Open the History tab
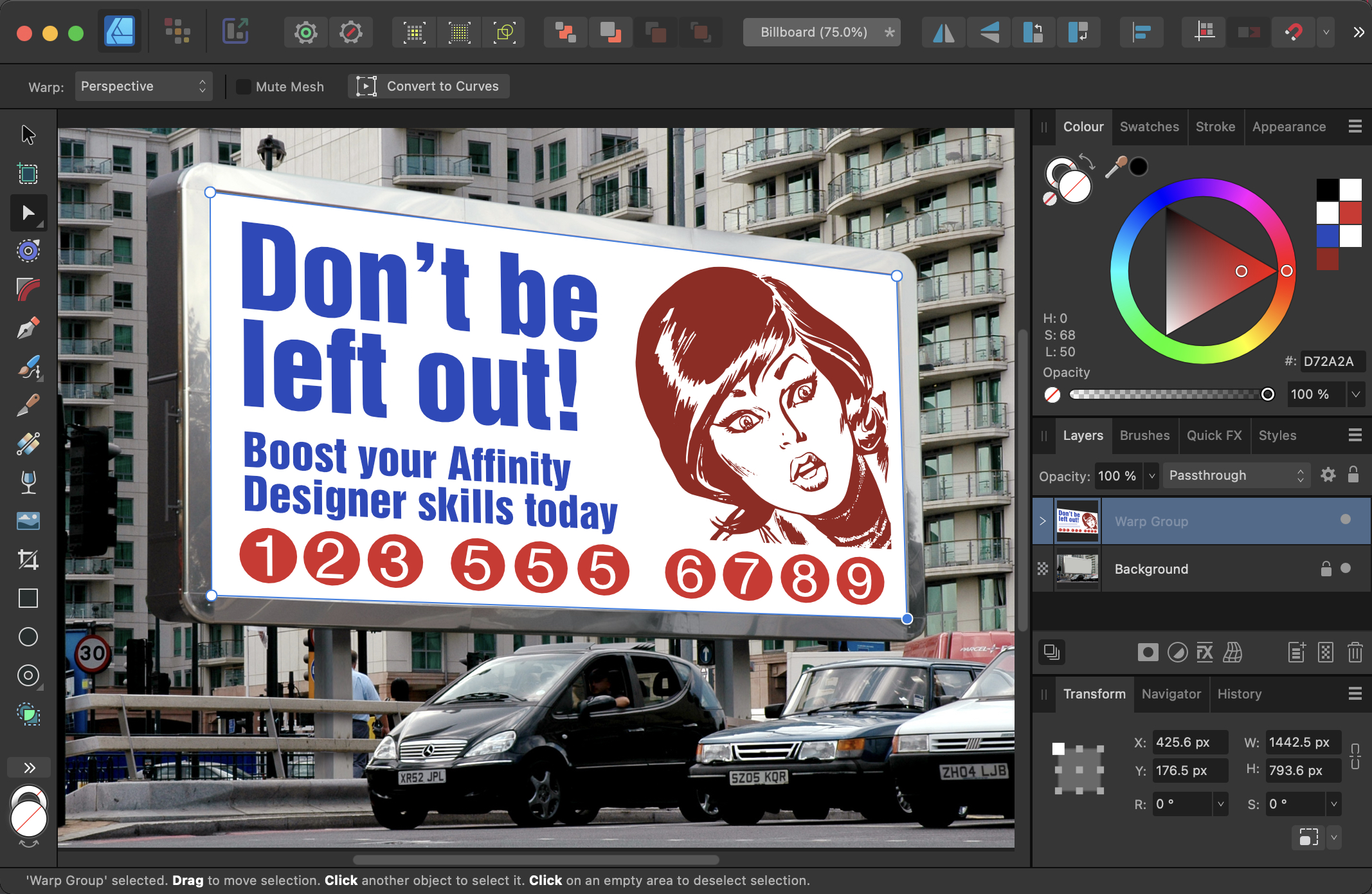The width and height of the screenshot is (1372, 894). click(x=1239, y=694)
